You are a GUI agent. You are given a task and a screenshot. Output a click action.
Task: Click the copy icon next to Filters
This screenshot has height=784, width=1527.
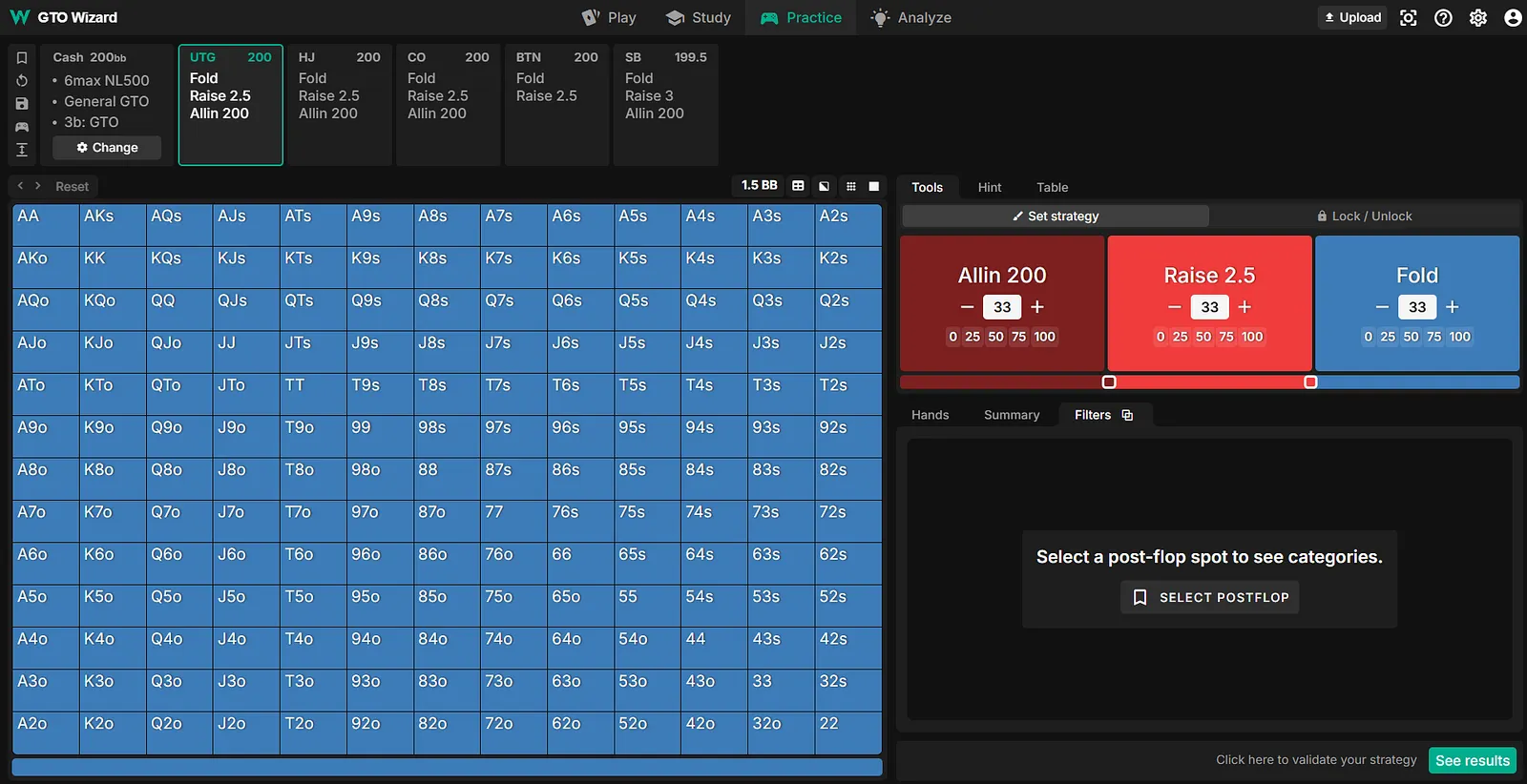click(1127, 415)
